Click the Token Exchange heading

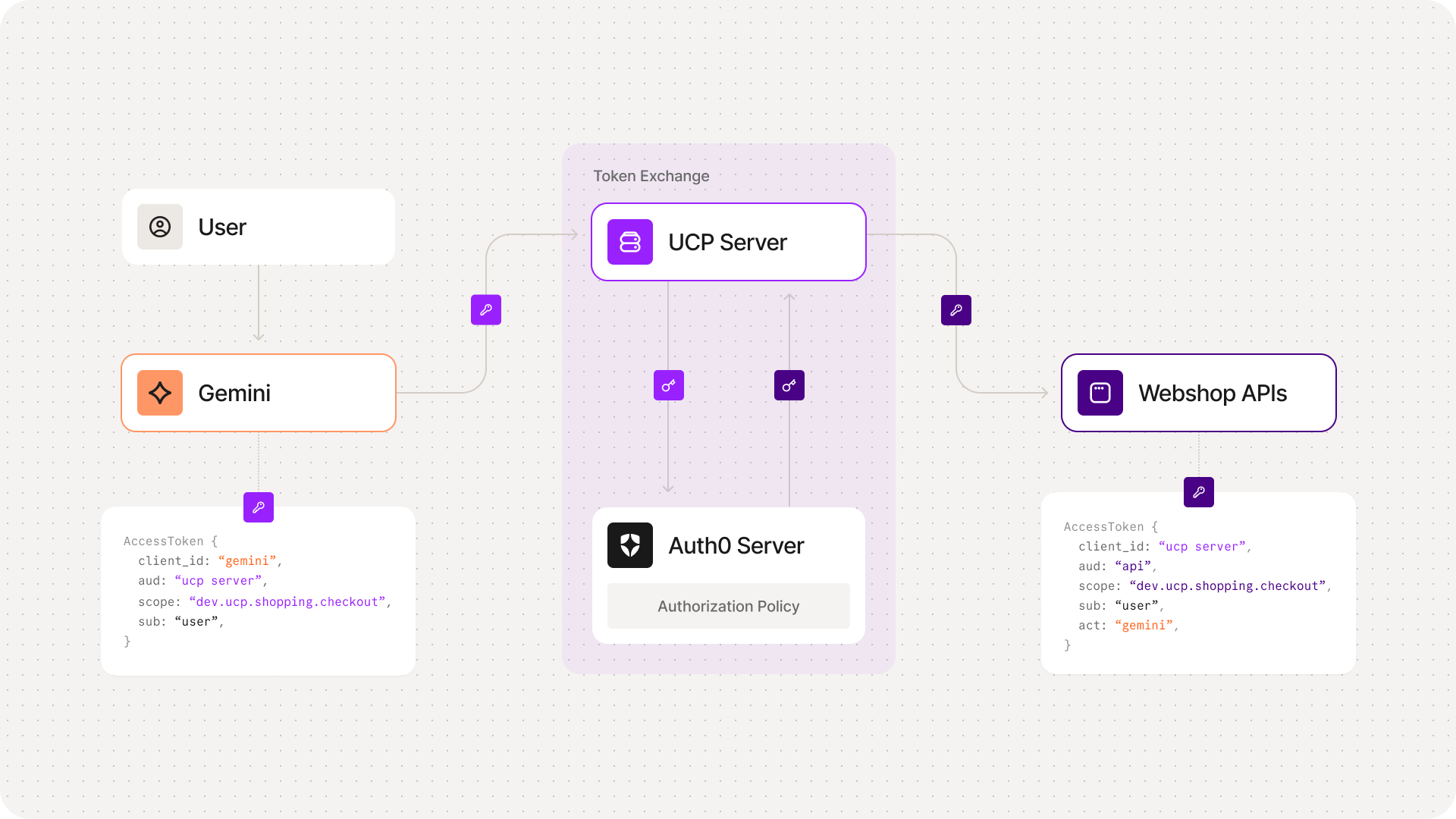pos(651,176)
